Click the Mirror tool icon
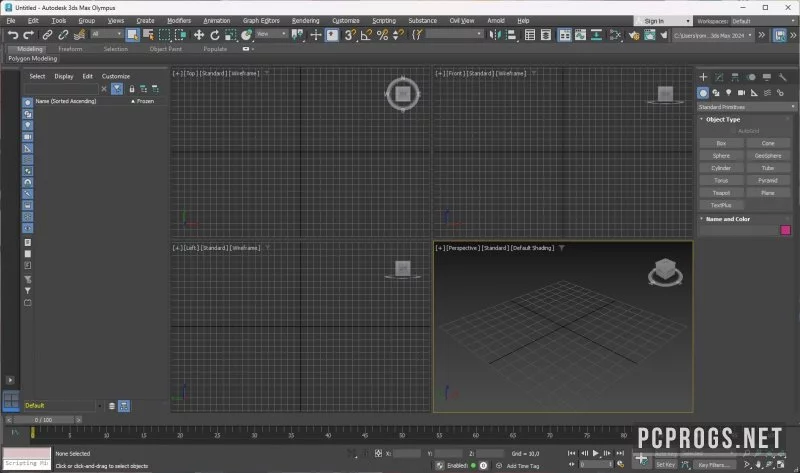This screenshot has height=473, width=800. point(494,35)
